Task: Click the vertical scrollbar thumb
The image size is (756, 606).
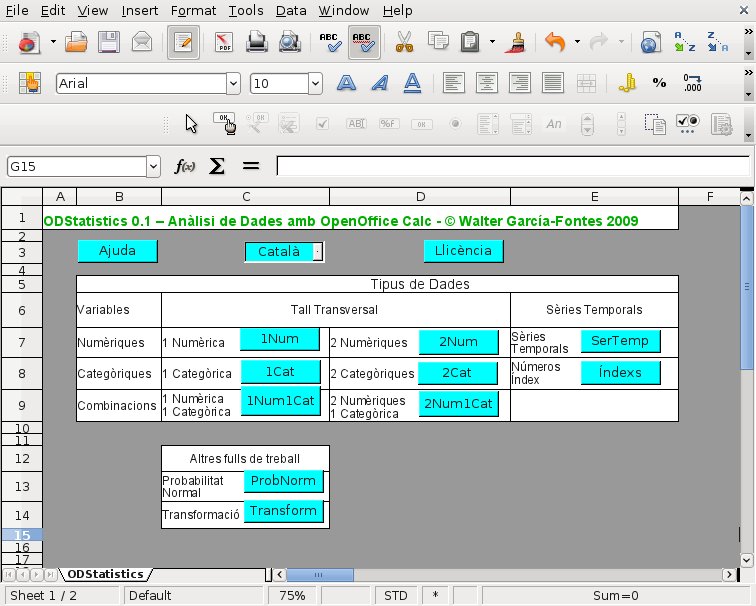Action: click(746, 287)
